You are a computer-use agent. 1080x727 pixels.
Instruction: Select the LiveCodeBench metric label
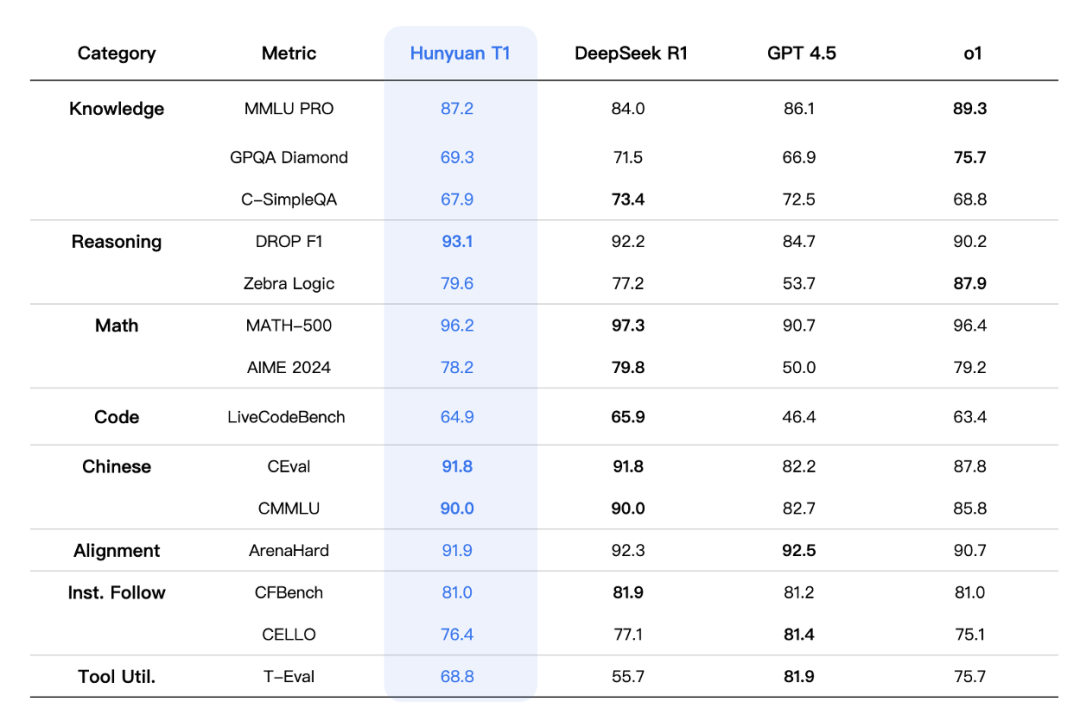coord(287,417)
